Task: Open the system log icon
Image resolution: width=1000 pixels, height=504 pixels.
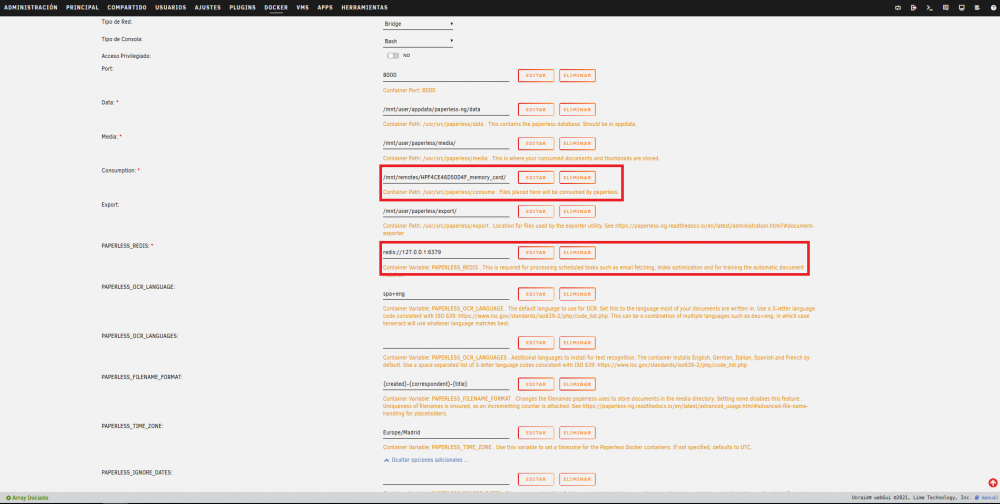Action: click(x=978, y=8)
